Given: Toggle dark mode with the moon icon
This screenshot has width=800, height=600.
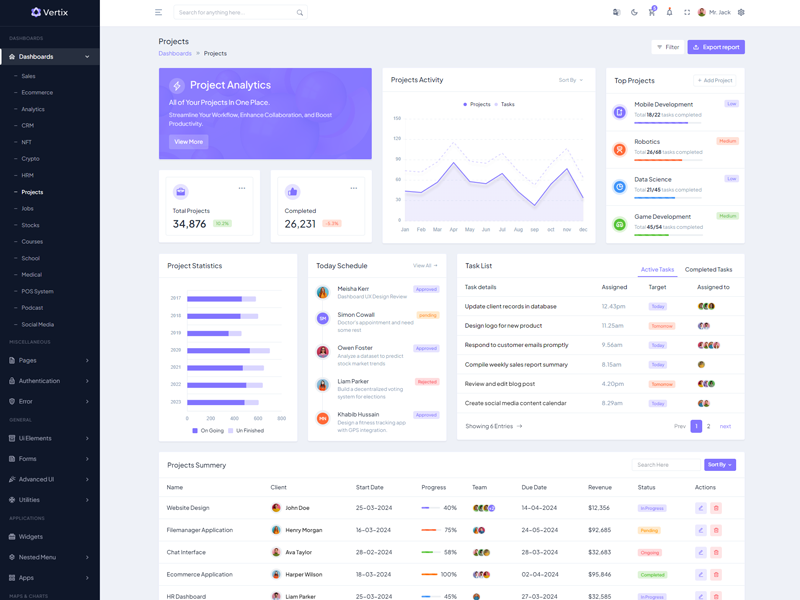Looking at the screenshot, I should [x=634, y=13].
